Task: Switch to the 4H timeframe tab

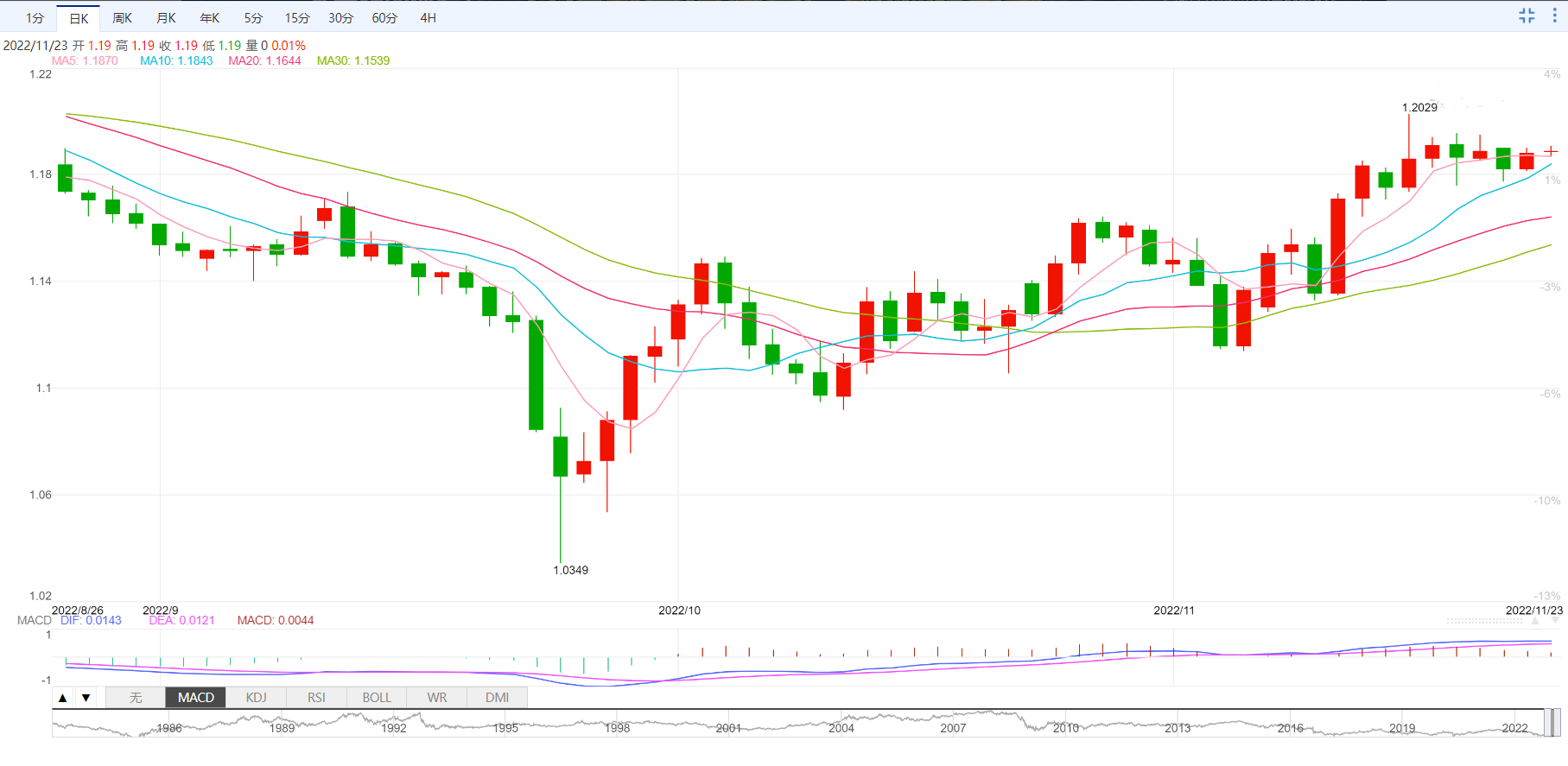Action: click(429, 18)
